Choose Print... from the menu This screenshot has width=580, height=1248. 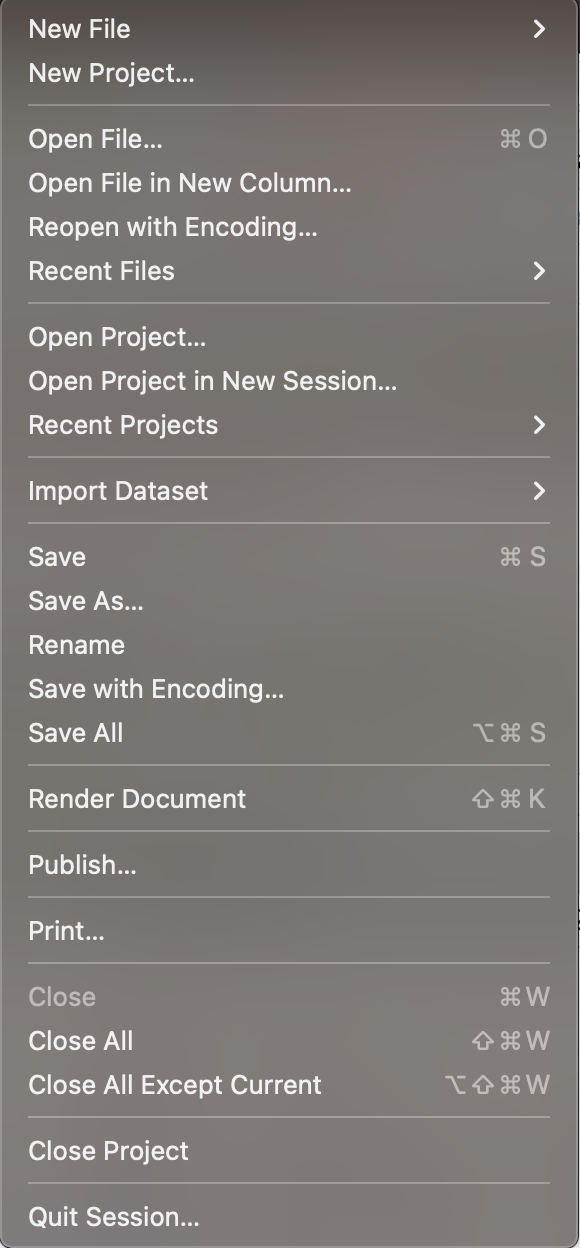tap(289, 931)
